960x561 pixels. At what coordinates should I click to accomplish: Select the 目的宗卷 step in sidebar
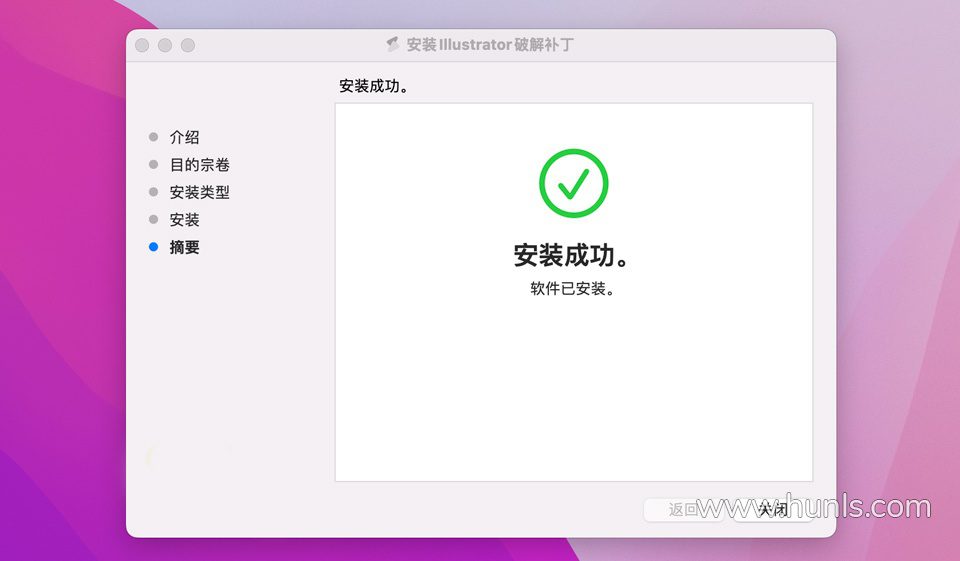click(x=200, y=165)
